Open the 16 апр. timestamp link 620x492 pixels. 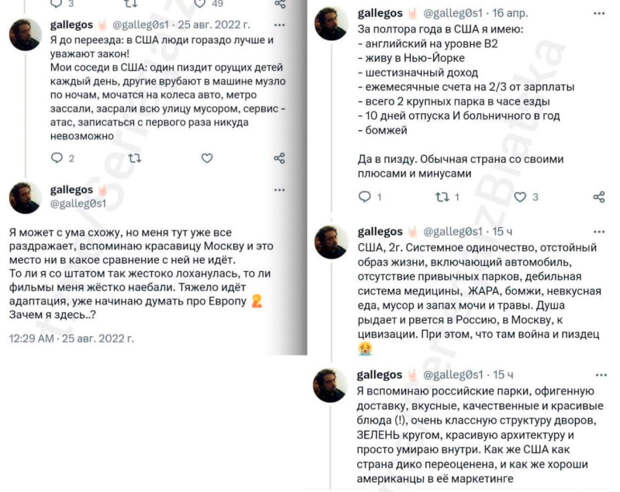(x=510, y=13)
